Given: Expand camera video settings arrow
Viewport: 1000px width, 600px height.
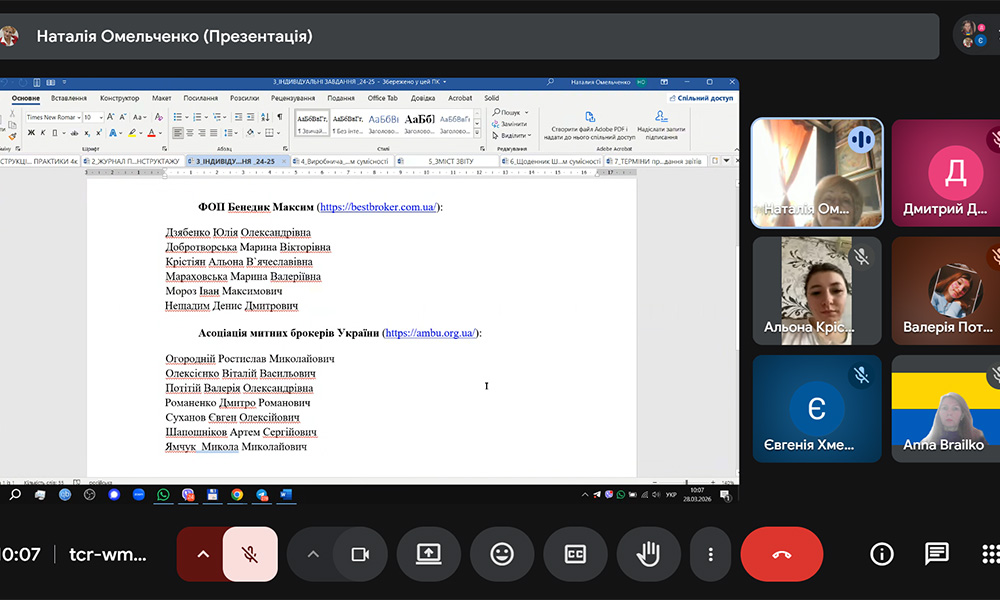Looking at the screenshot, I should [x=313, y=554].
